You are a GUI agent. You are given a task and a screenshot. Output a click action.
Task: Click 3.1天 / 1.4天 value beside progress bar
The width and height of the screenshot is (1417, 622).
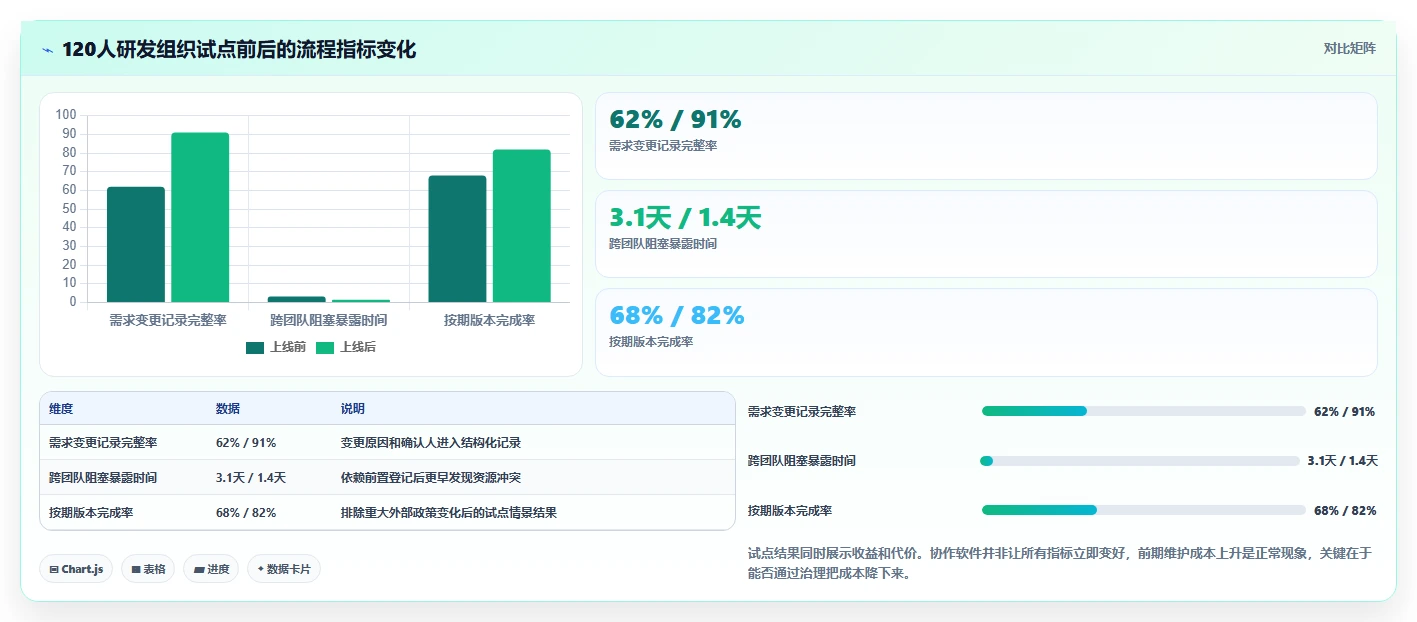pos(1342,461)
